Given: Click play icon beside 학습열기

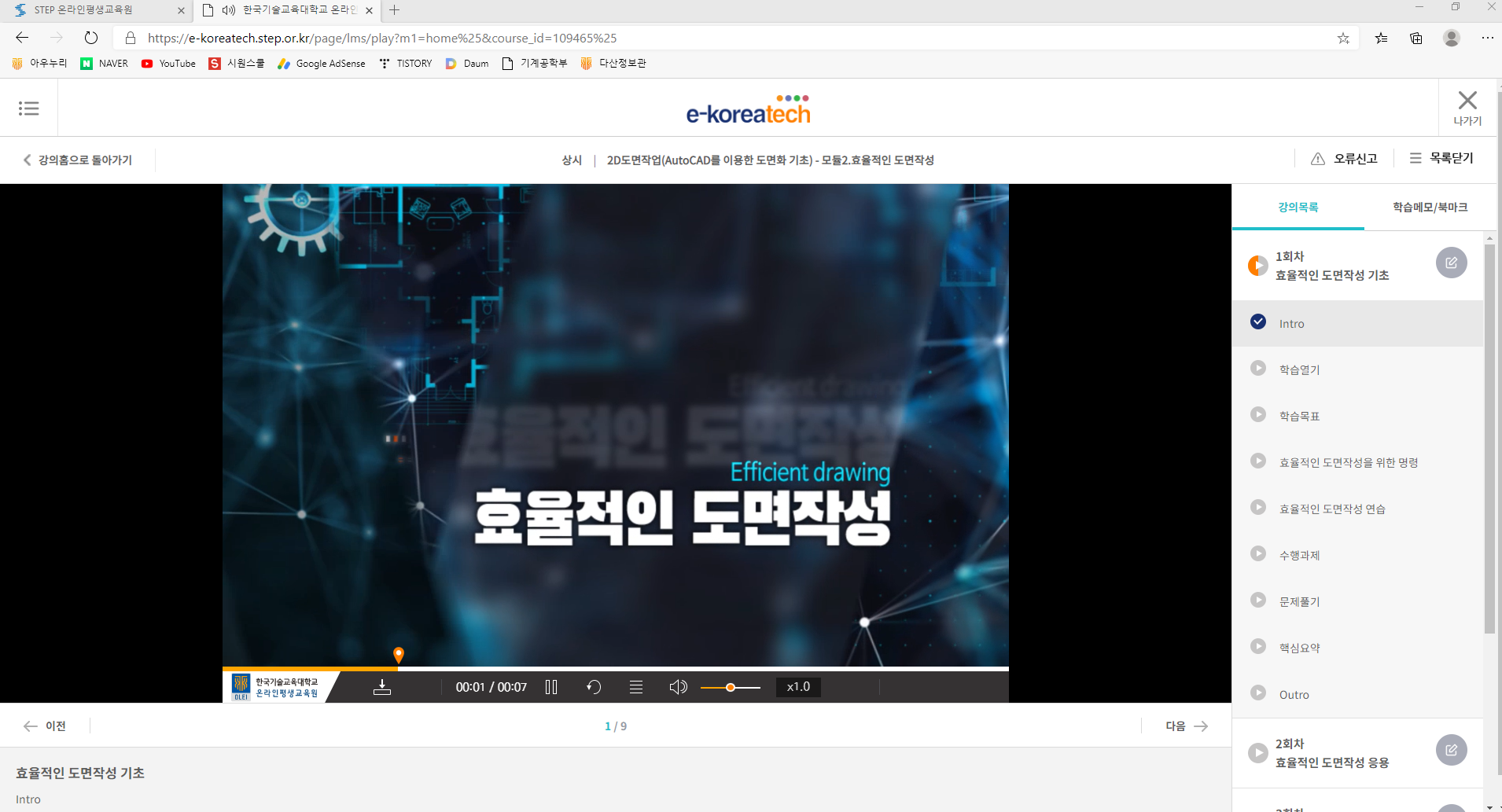Looking at the screenshot, I should click(1258, 368).
